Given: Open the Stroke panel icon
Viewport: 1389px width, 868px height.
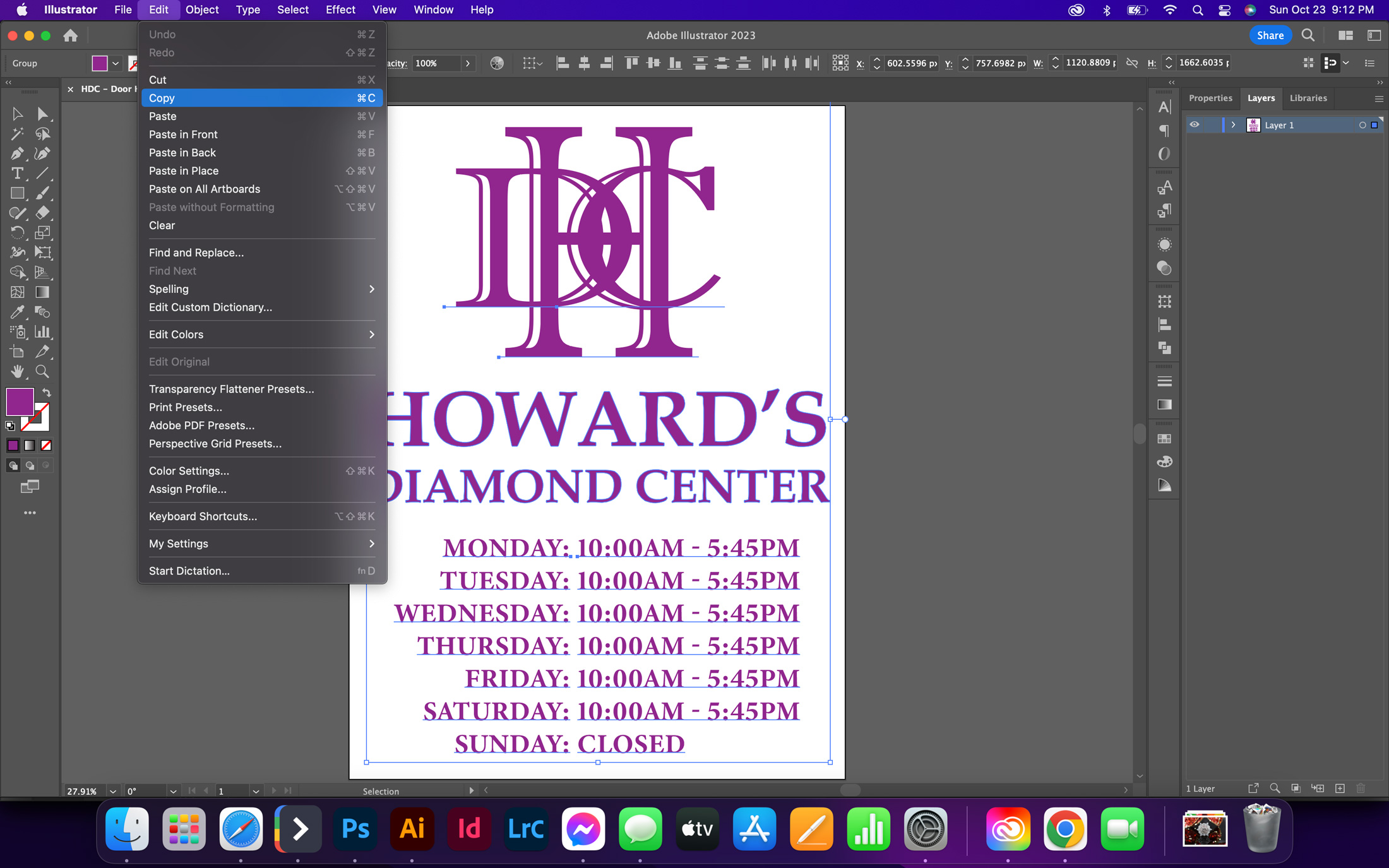Looking at the screenshot, I should click(1164, 381).
